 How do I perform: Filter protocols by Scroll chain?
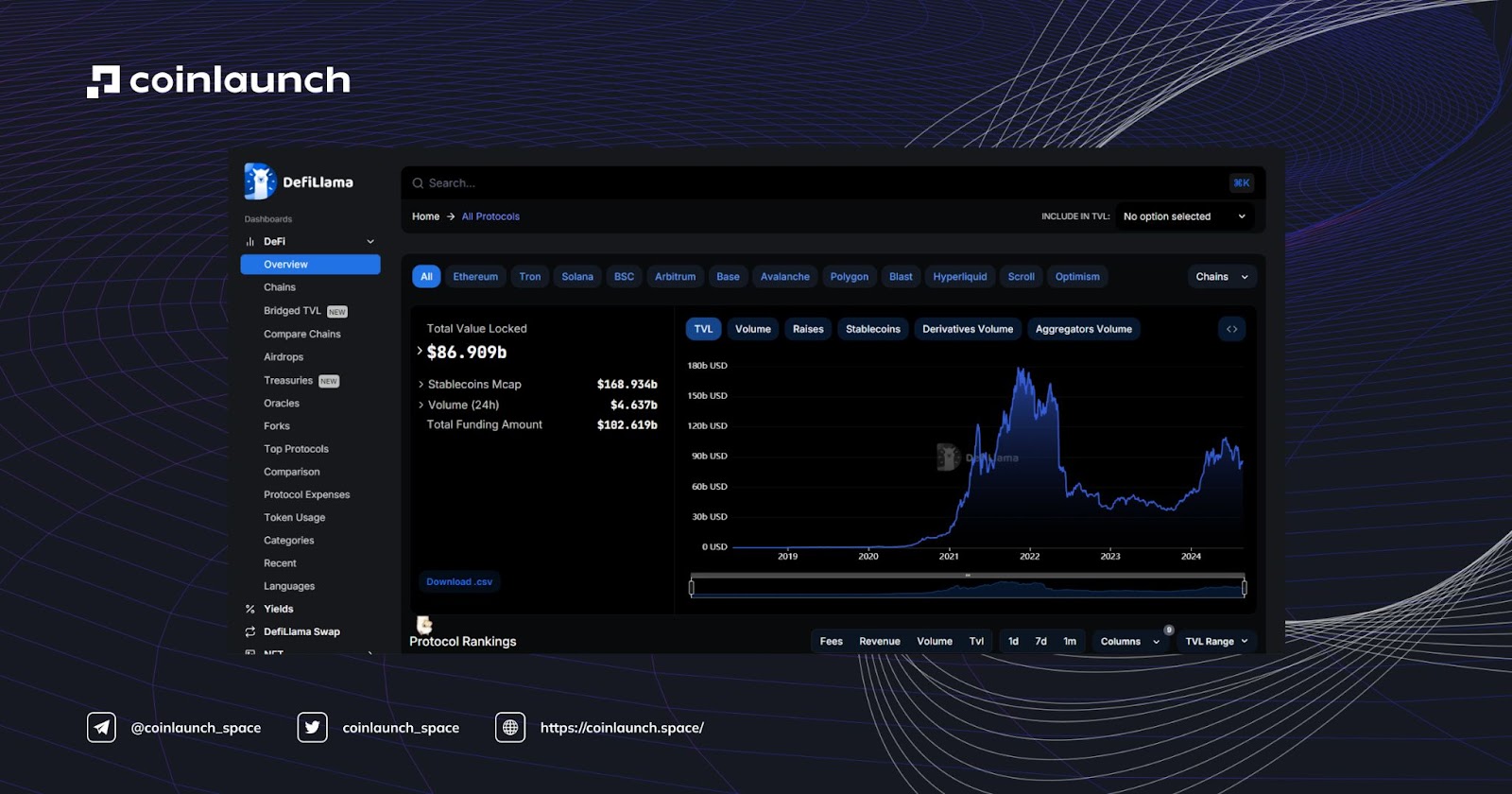point(1021,277)
